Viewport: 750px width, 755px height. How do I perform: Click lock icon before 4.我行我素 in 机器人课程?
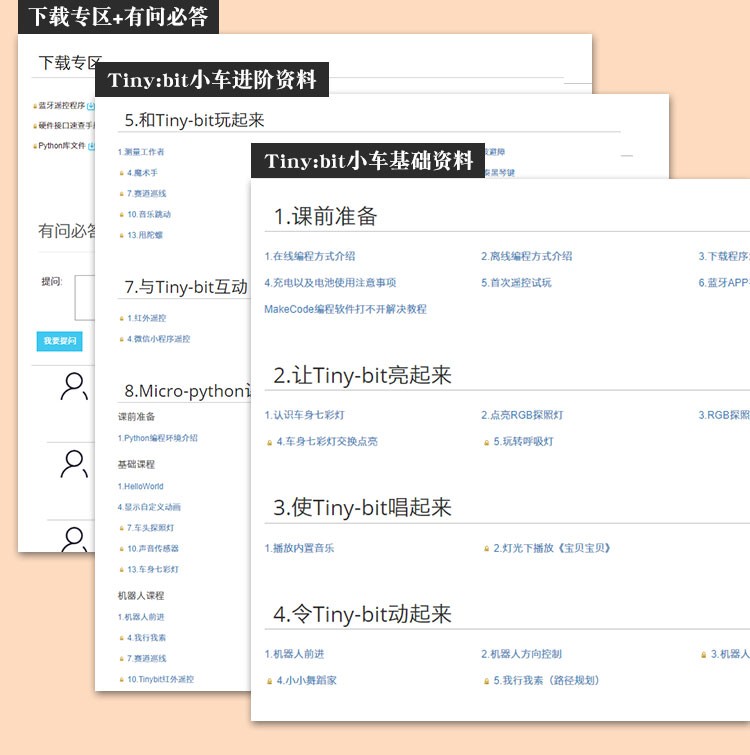(x=121, y=638)
